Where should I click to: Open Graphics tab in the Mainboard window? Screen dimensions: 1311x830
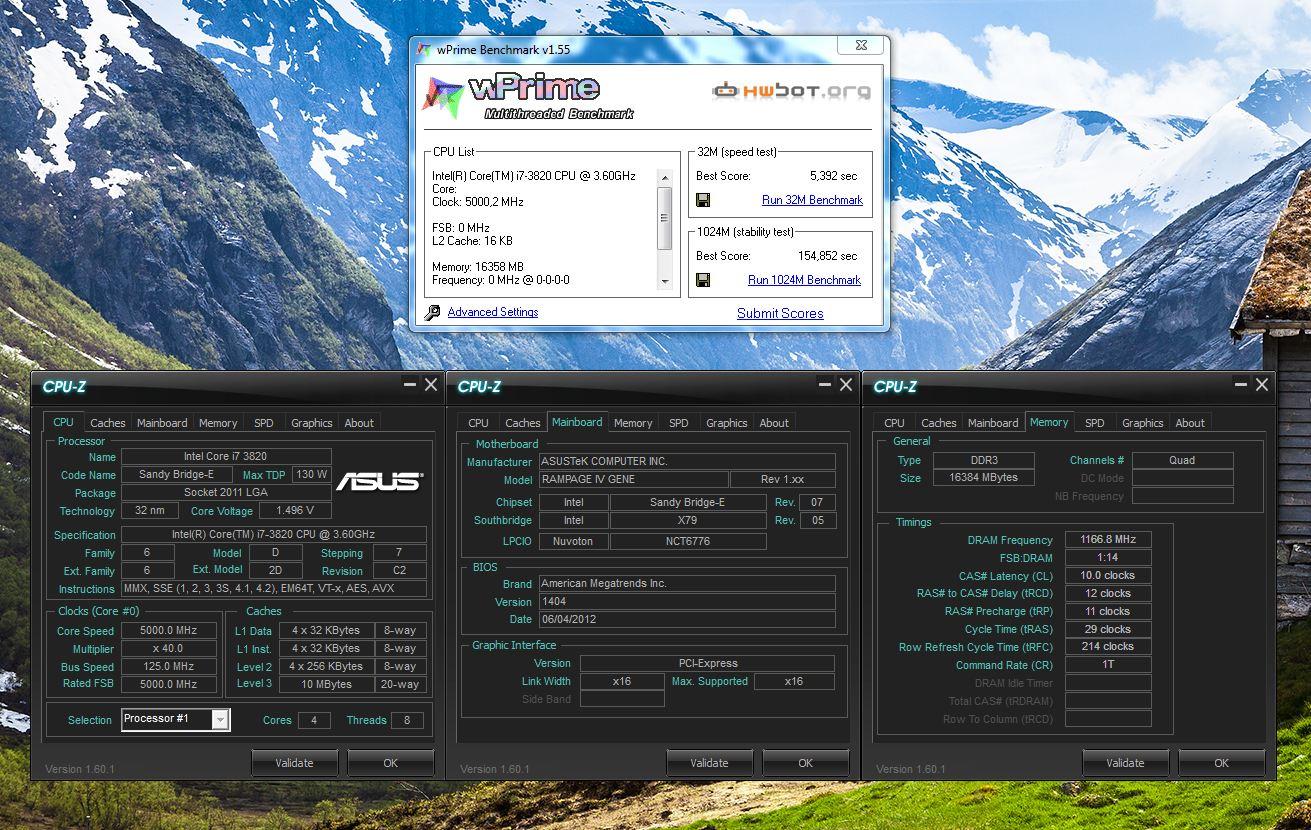pos(727,423)
